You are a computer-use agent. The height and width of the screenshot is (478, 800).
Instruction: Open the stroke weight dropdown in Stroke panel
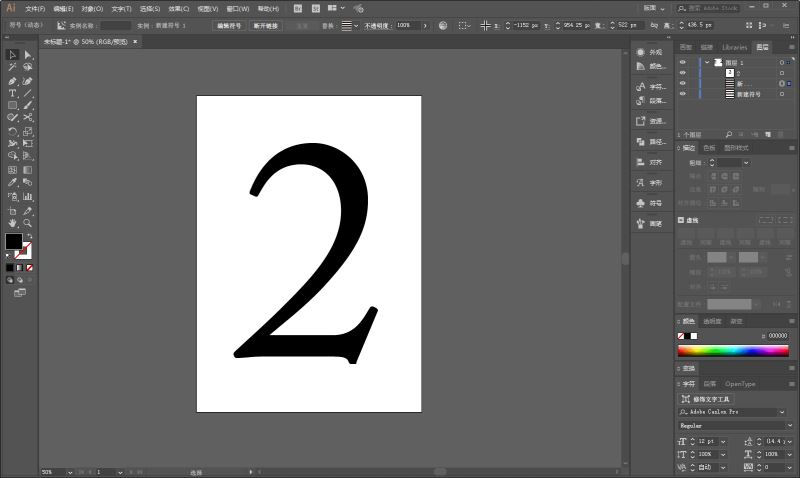(x=746, y=163)
